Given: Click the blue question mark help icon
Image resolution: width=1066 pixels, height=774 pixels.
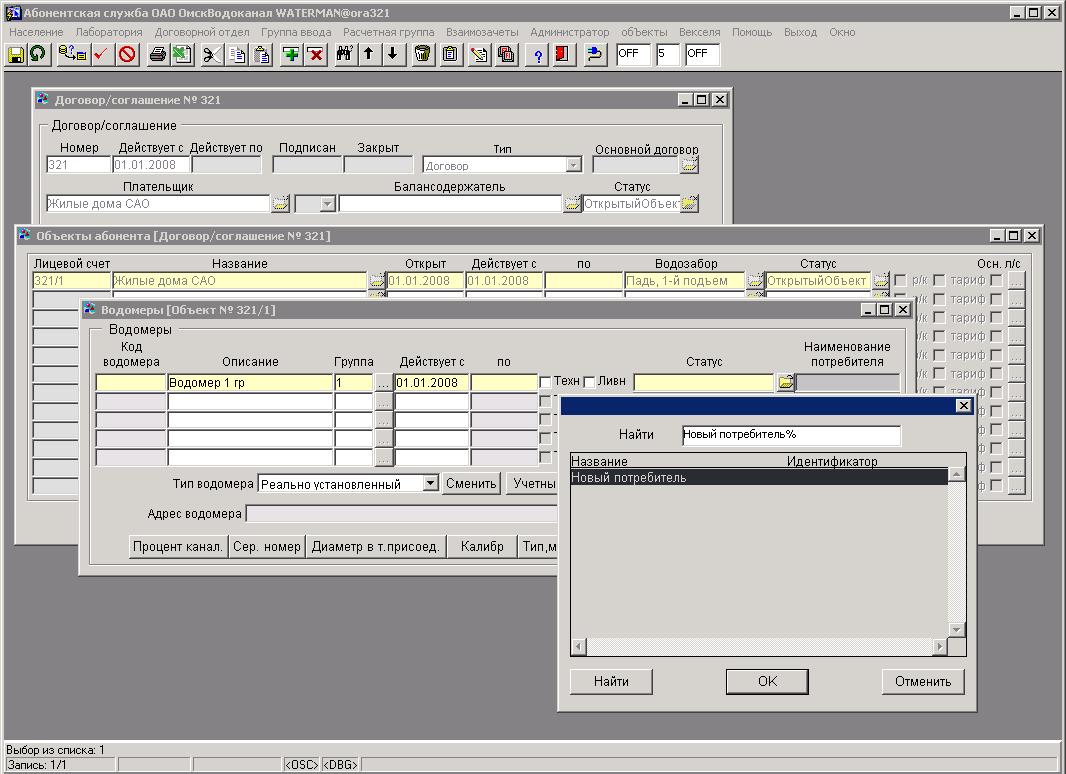Looking at the screenshot, I should tap(539, 54).
